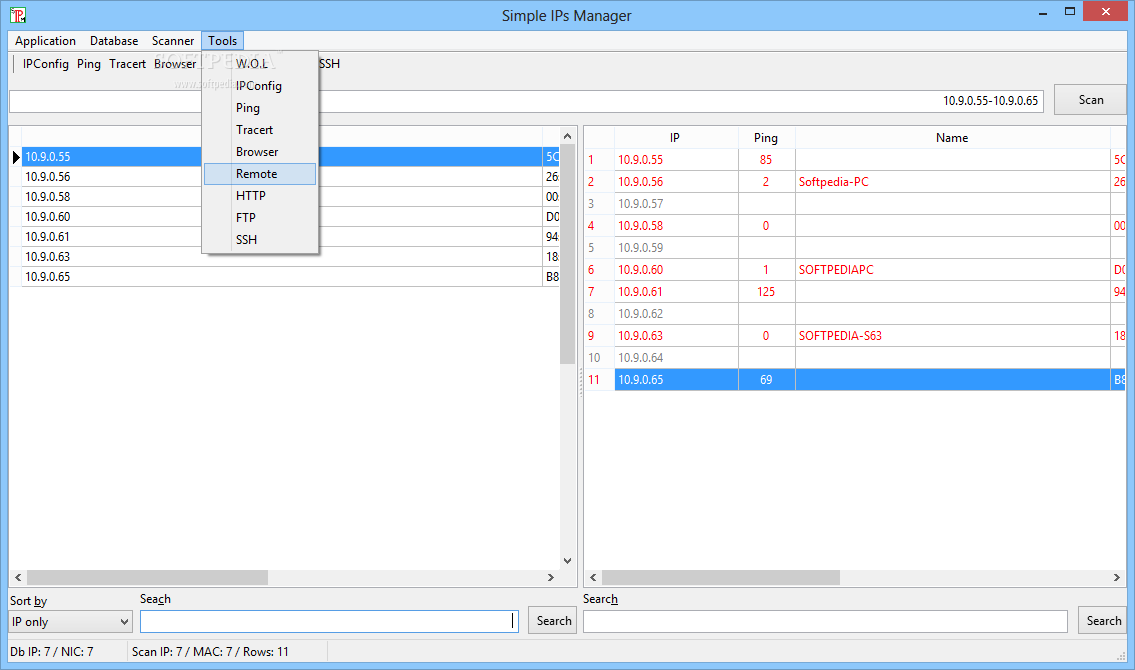
Task: Click row number 1 in scan results
Action: [591, 160]
